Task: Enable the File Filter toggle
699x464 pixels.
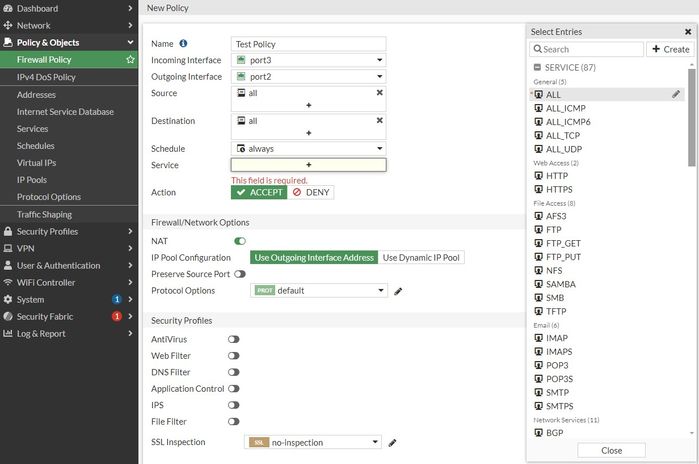Action: click(234, 422)
